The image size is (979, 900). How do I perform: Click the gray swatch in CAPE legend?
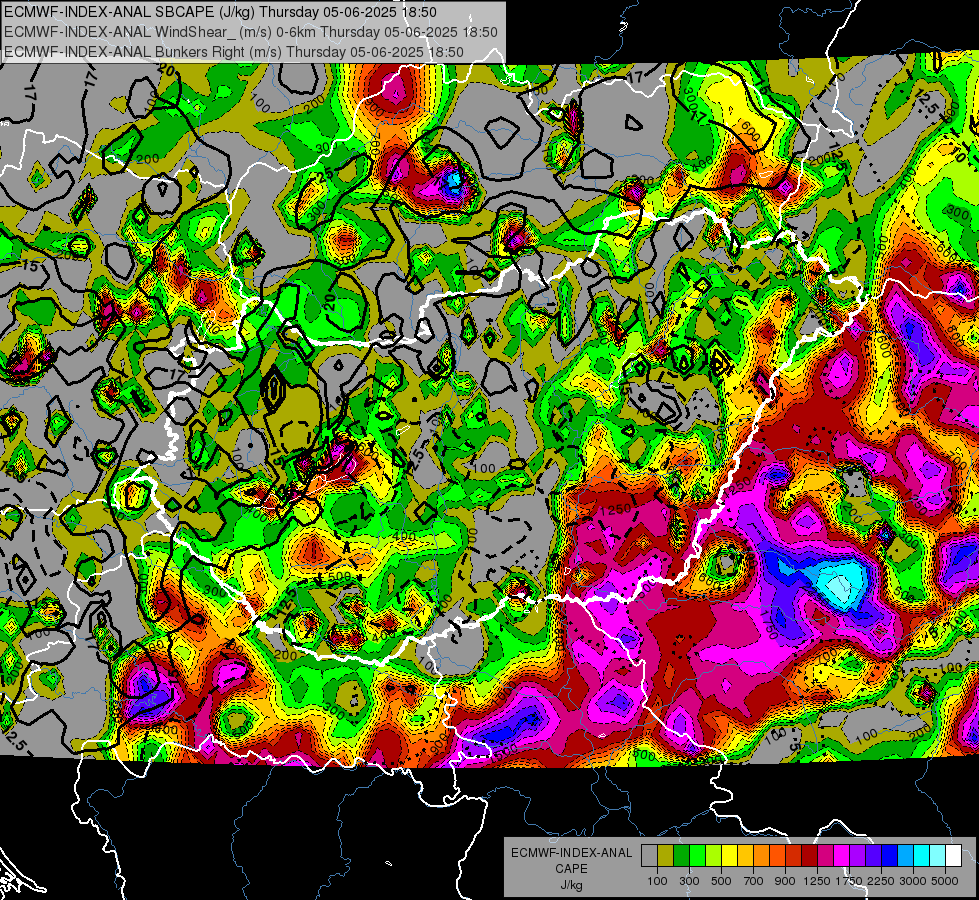[649, 855]
